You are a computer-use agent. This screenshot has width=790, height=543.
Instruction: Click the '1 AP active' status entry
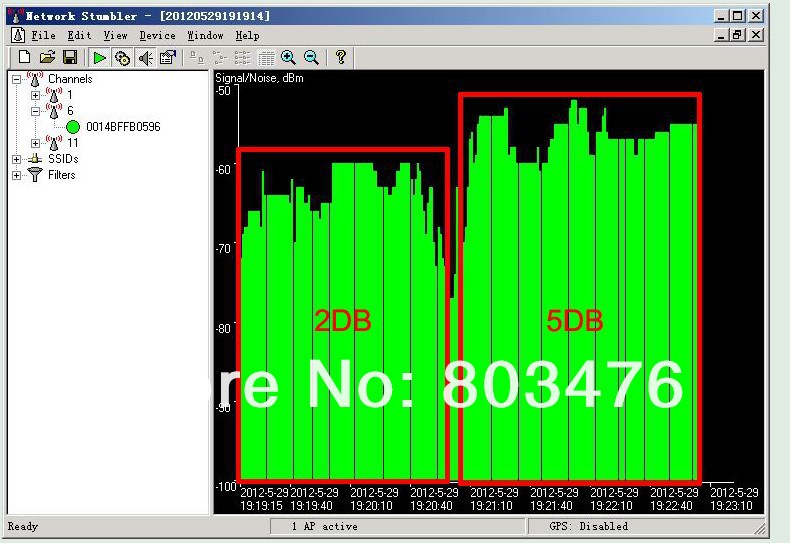point(324,526)
